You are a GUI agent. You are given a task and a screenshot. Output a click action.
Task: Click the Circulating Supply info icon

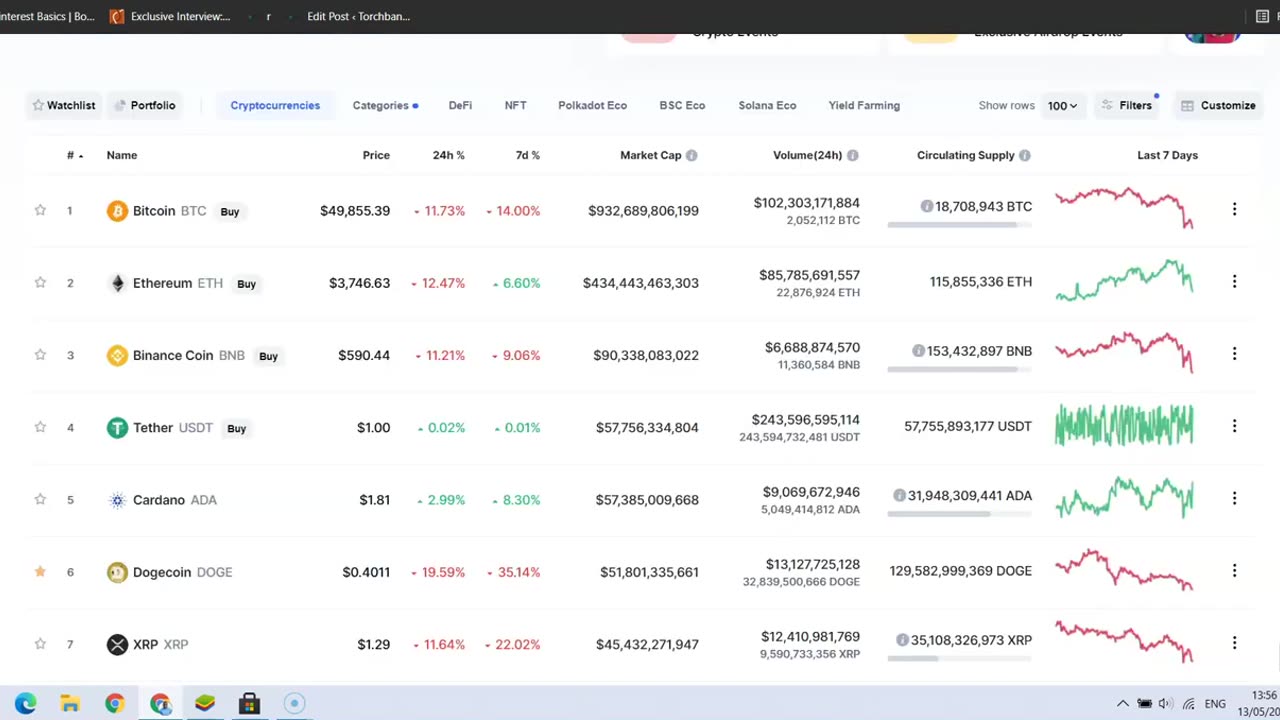[x=1024, y=155]
